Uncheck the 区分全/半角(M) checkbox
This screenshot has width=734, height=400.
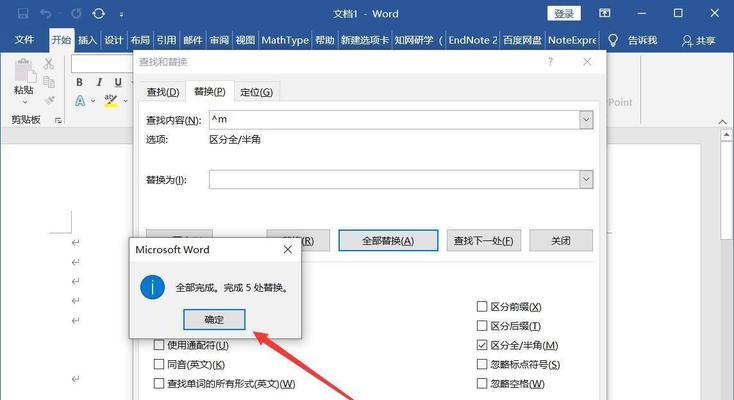point(482,345)
